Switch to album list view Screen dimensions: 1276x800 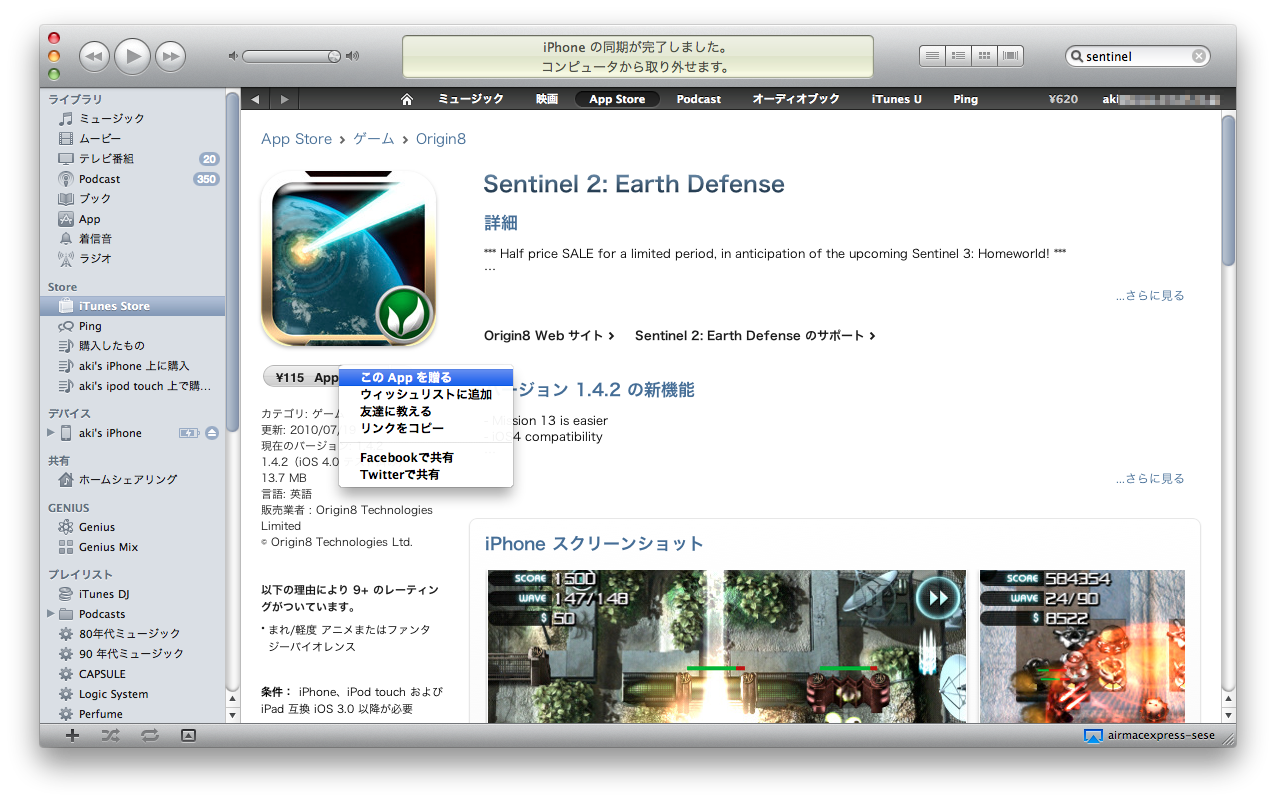958,56
